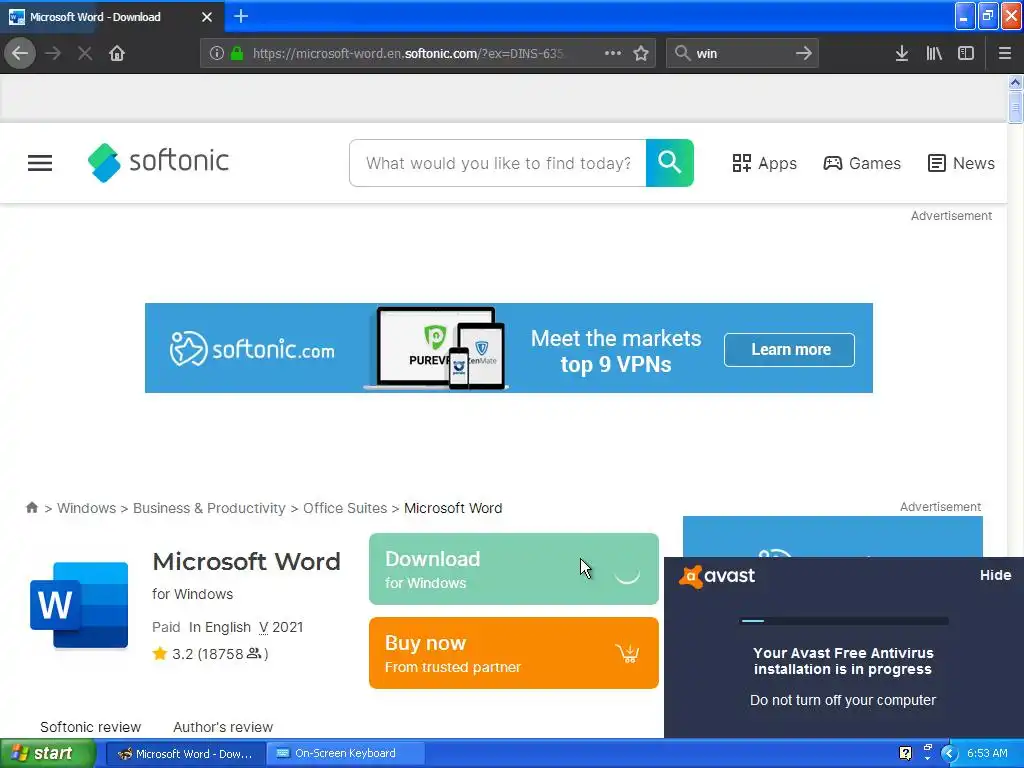Open a new tab with plus button

241,16
